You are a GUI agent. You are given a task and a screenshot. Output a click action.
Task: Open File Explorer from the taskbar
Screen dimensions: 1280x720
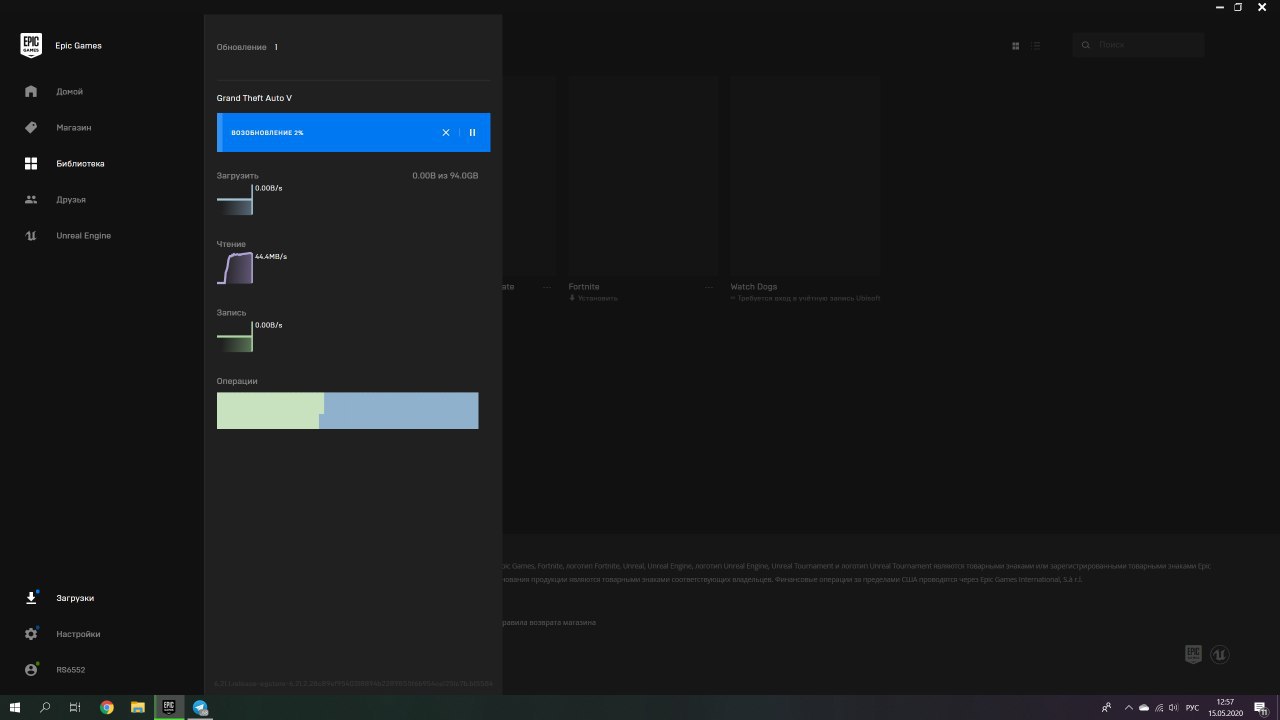point(138,707)
